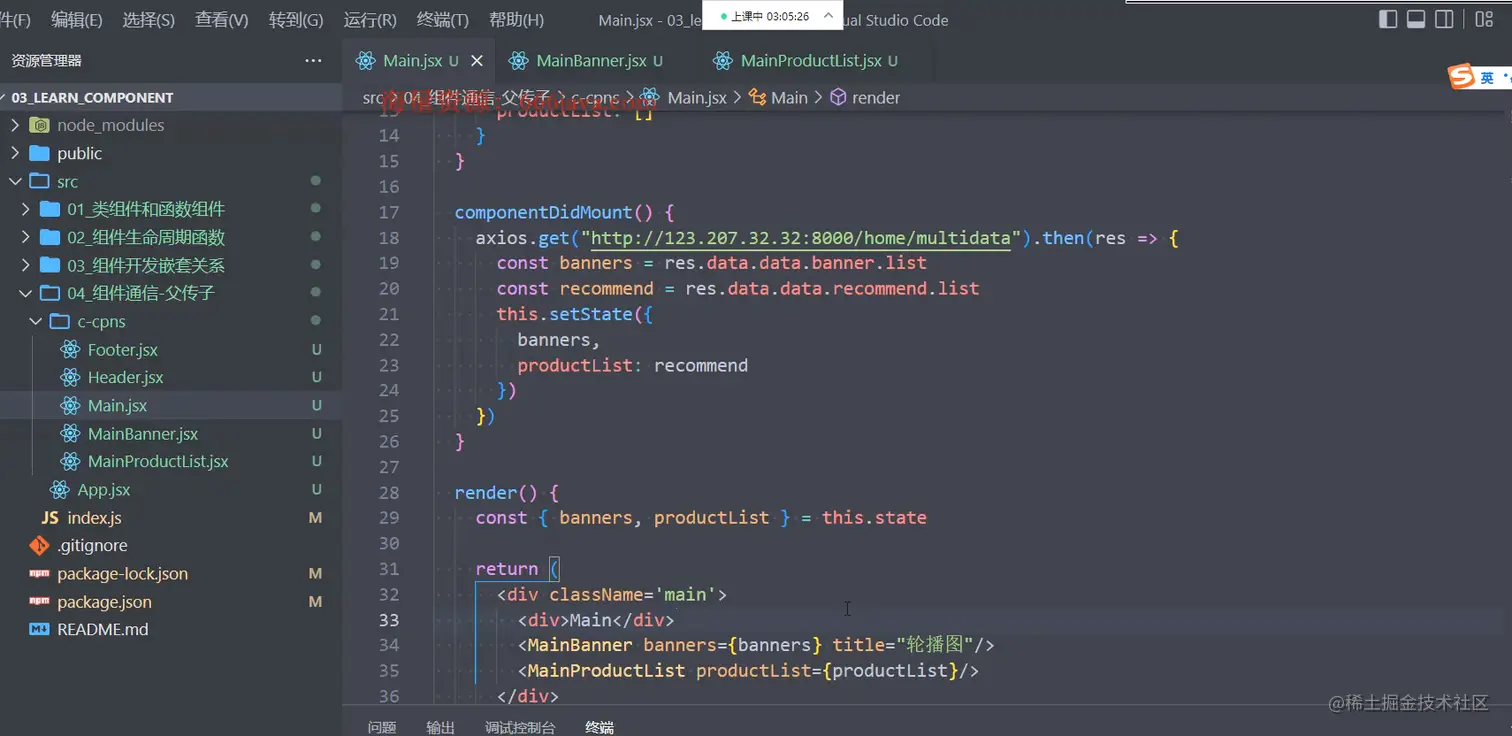Close the Main.jsx editor tab

coord(477,61)
